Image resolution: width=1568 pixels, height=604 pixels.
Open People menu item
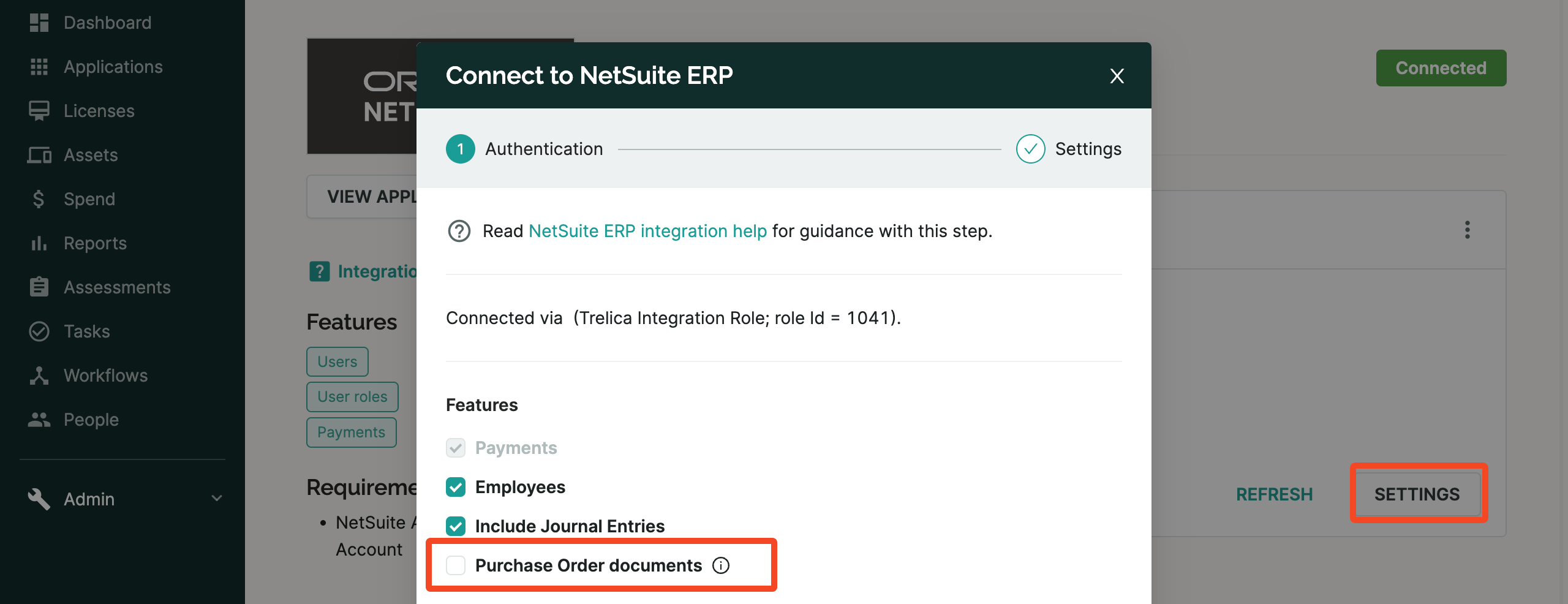point(91,420)
